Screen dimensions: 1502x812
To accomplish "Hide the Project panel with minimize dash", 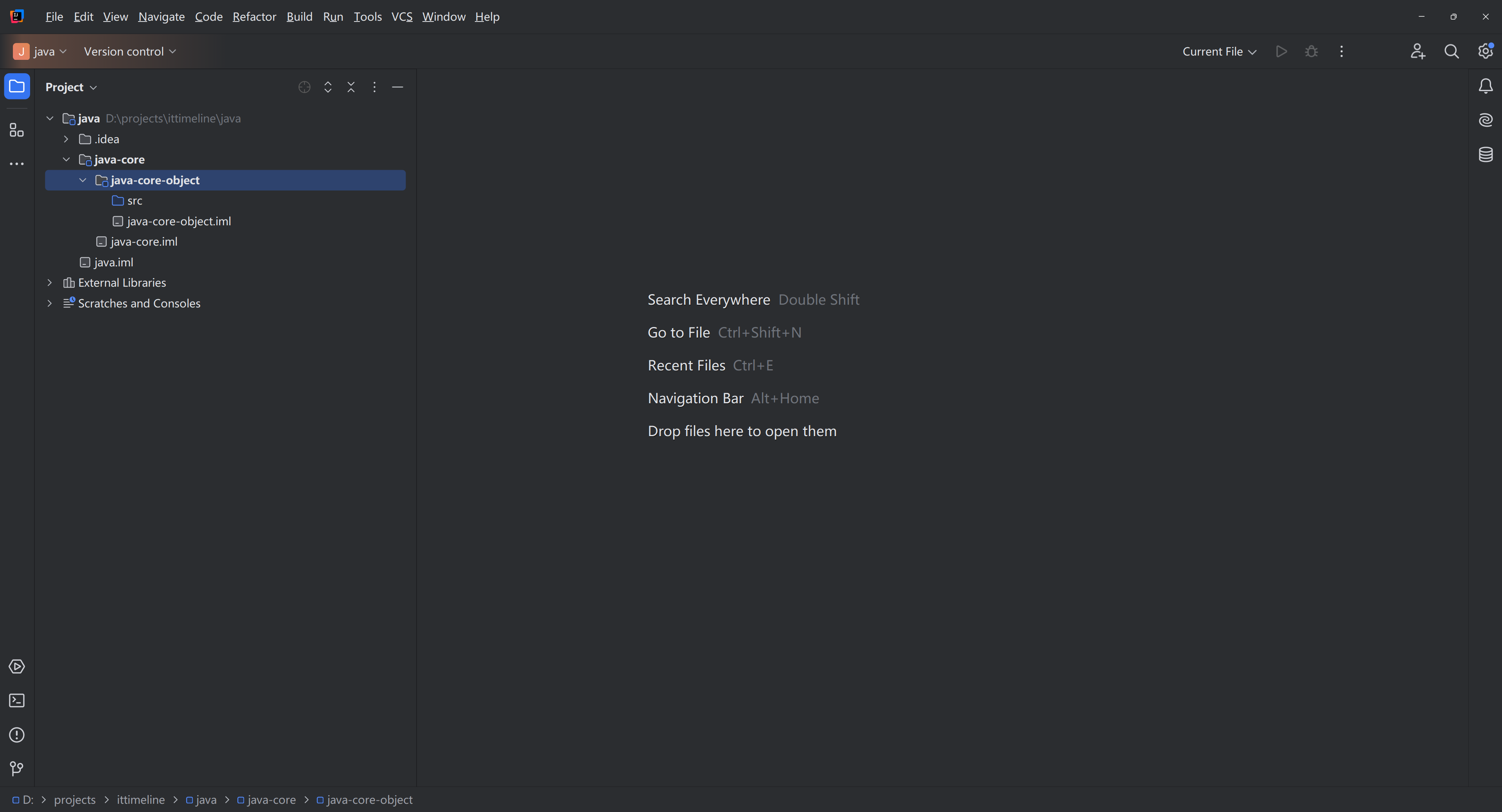I will pyautogui.click(x=398, y=88).
